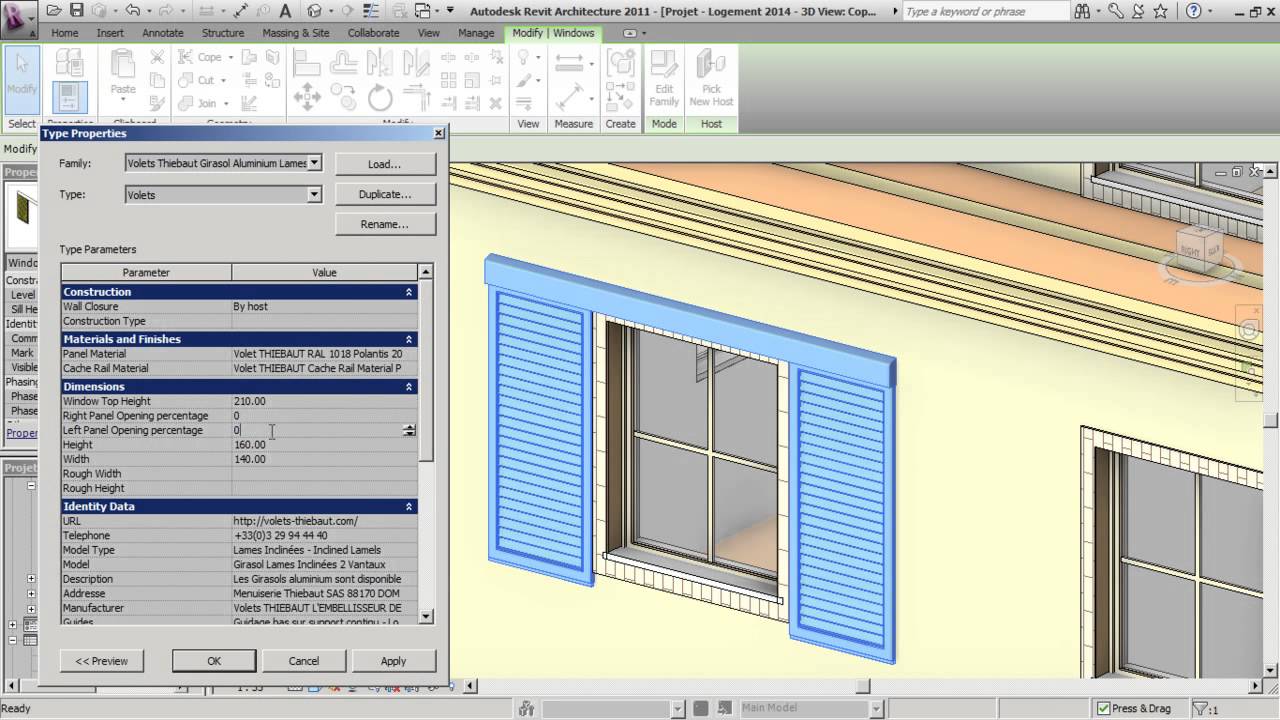Screen dimensions: 1280x720
Task: Open Communication Center satellite icon
Action: tap(1138, 11)
